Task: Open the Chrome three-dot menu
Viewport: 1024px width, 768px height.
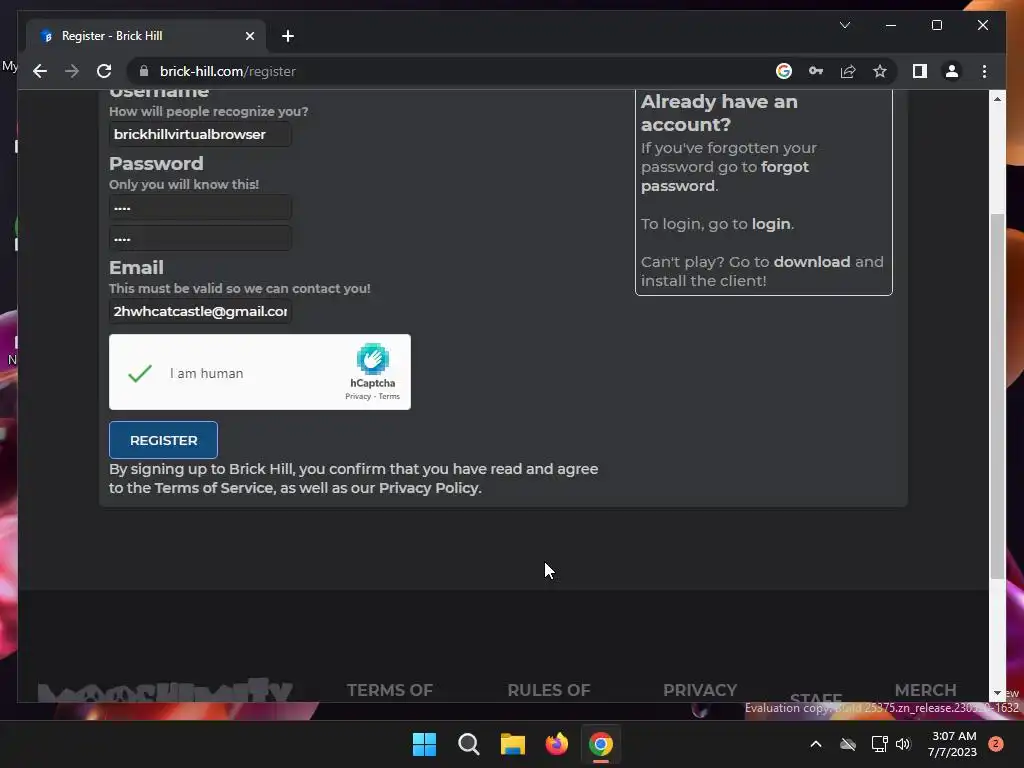Action: tap(984, 71)
